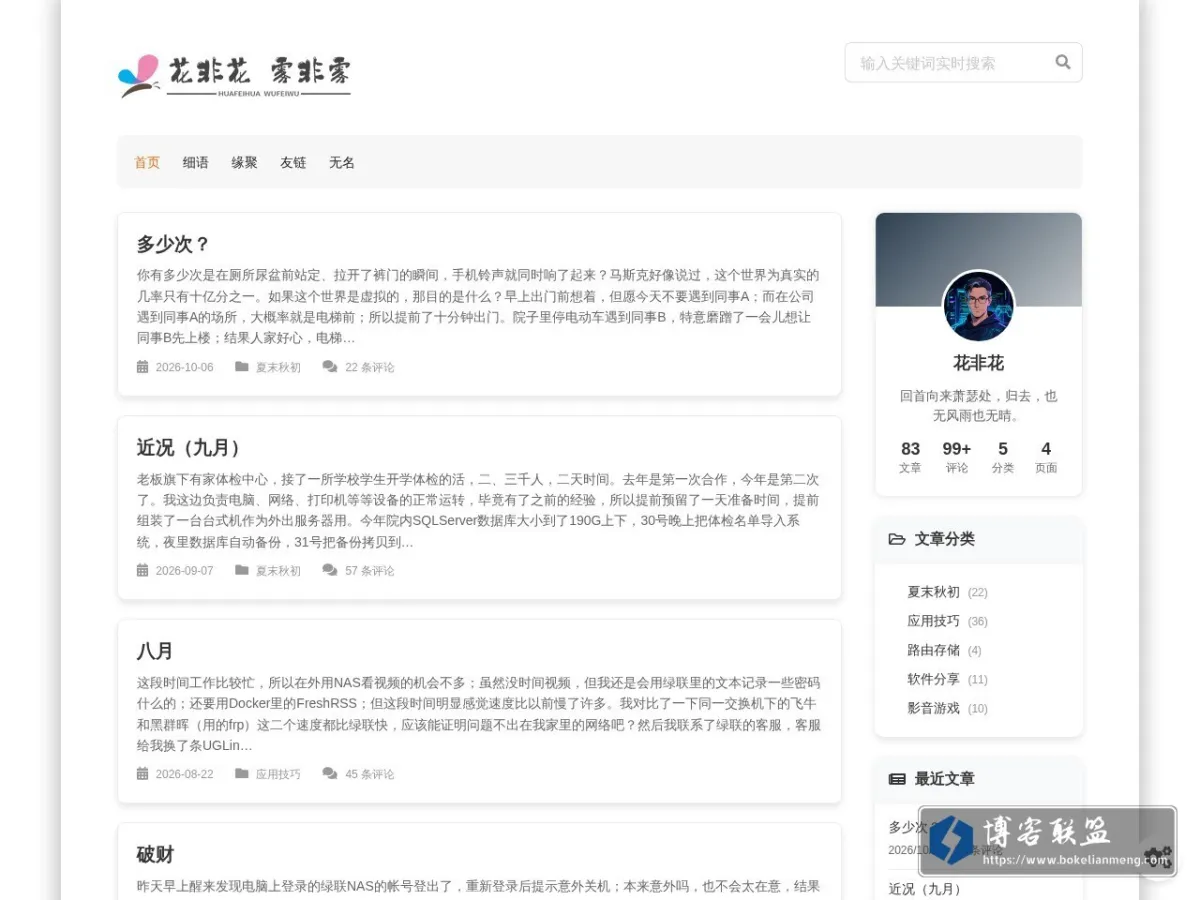Click the list icon beside 最近文章
The width and height of the screenshot is (1200, 900).
(897, 779)
